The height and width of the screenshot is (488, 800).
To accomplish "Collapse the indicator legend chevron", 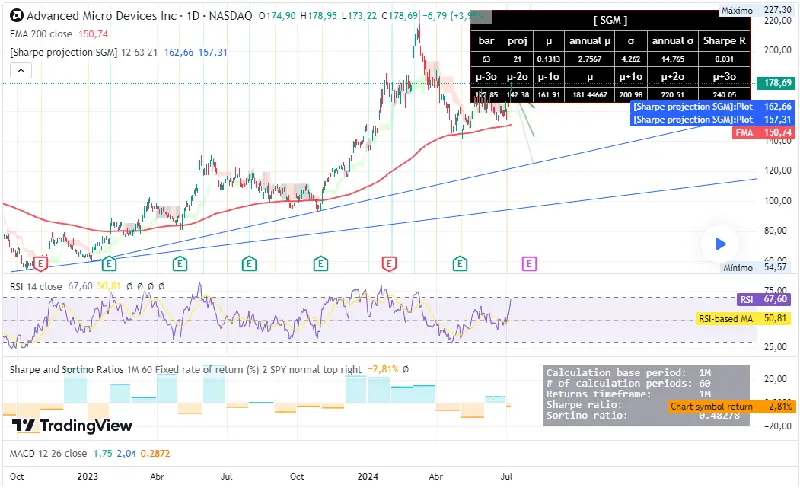I will [17, 71].
